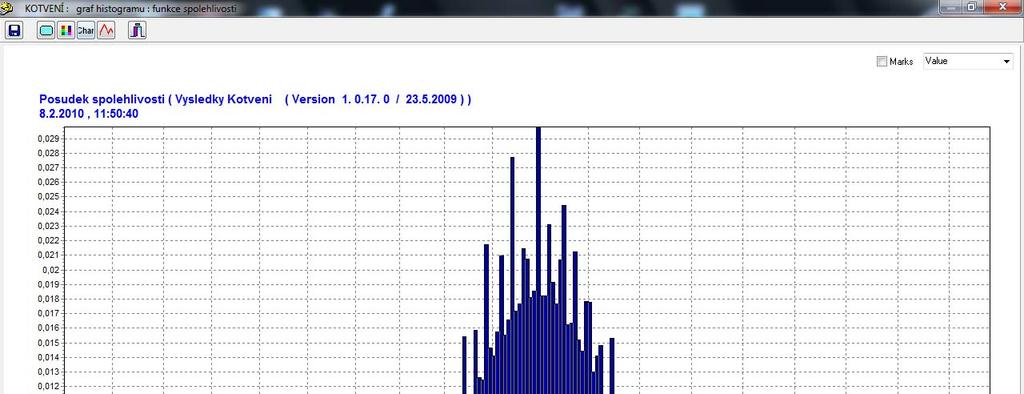Open the colored bars palette icon
This screenshot has width=1024, height=394.
point(66,30)
